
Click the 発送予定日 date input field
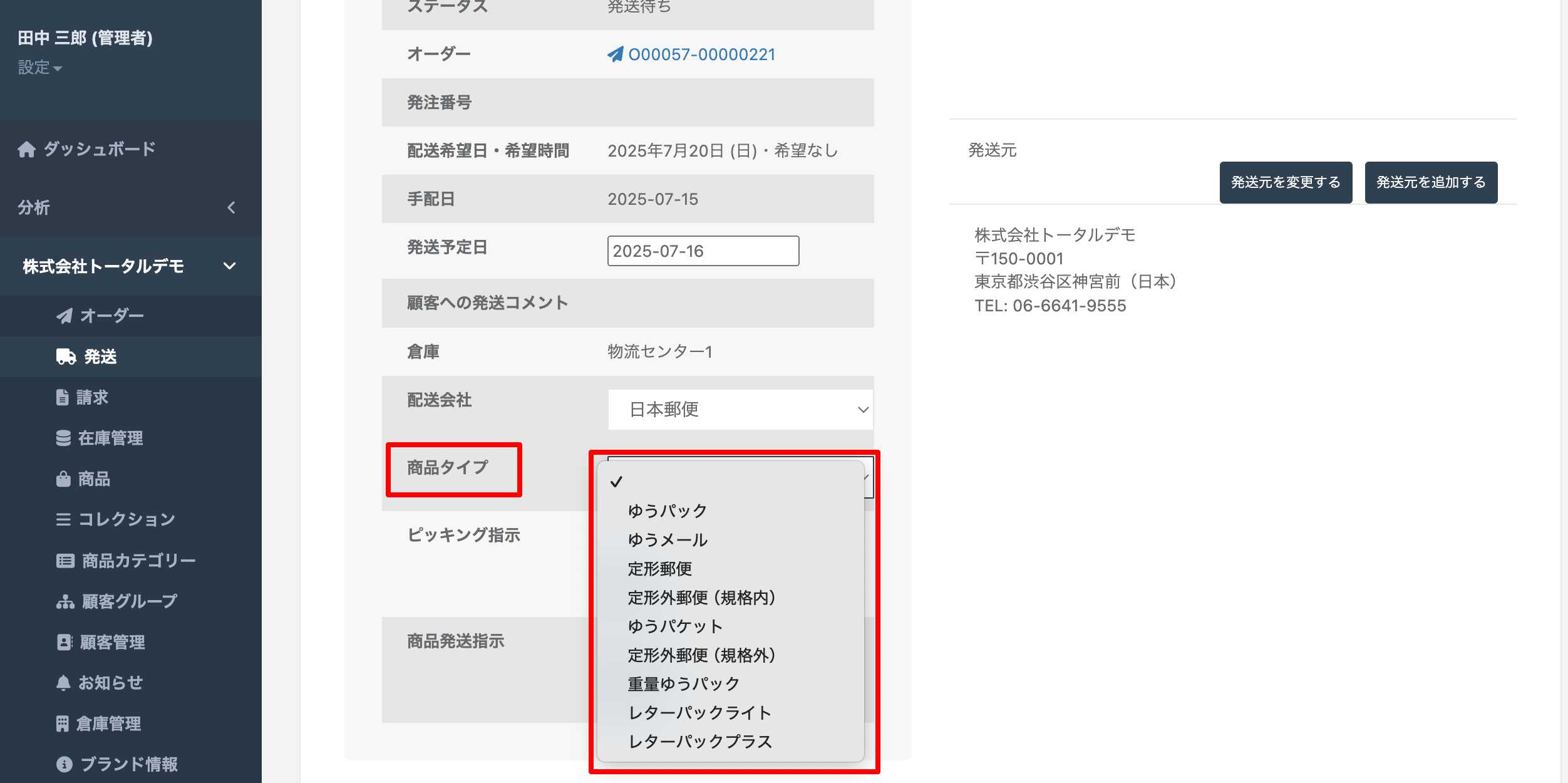703,251
